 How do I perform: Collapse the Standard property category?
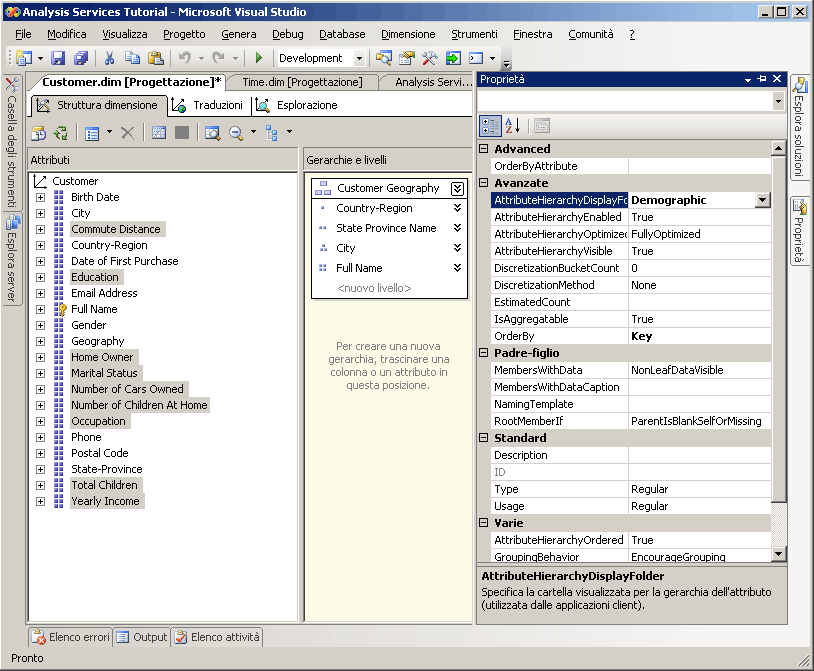coord(485,438)
